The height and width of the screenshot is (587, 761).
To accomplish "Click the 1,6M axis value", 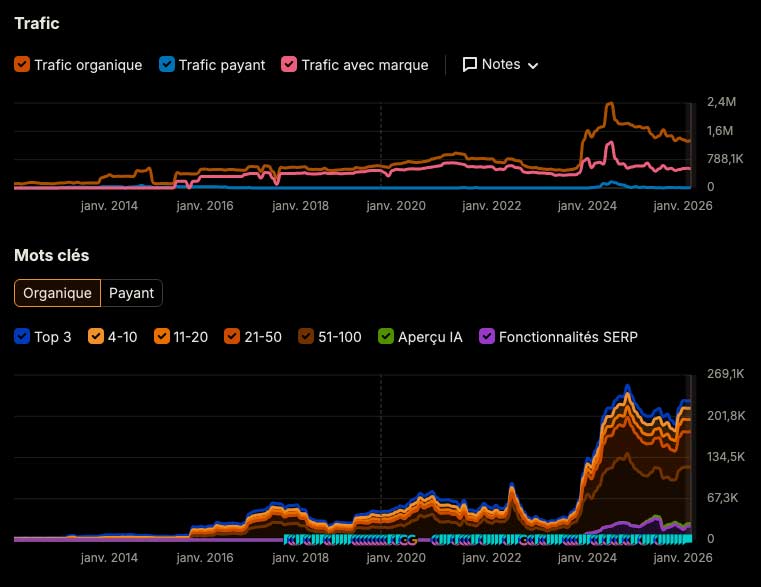I will pyautogui.click(x=720, y=131).
